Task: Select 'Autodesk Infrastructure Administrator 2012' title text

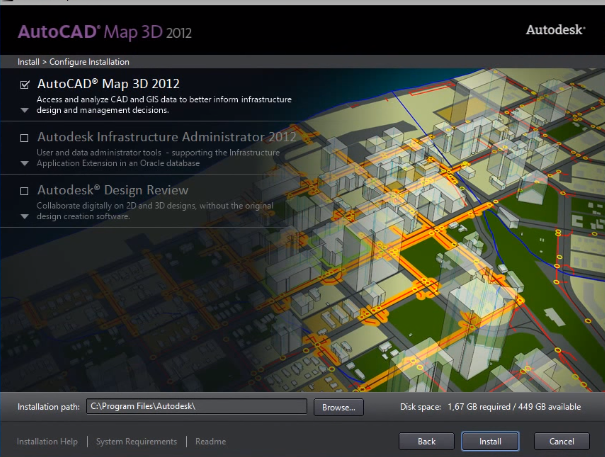Action: tap(167, 137)
